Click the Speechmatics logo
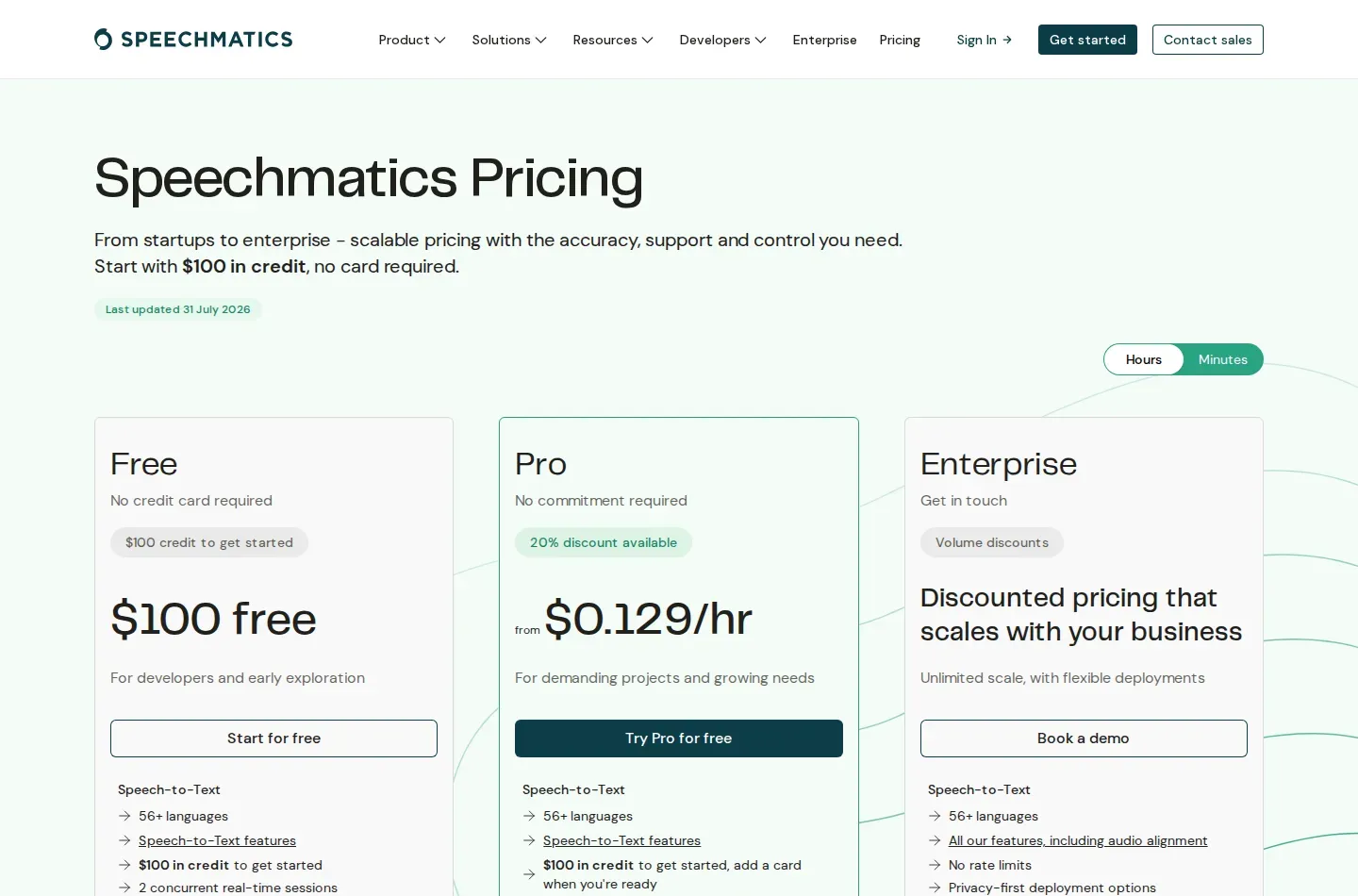 pos(193,40)
